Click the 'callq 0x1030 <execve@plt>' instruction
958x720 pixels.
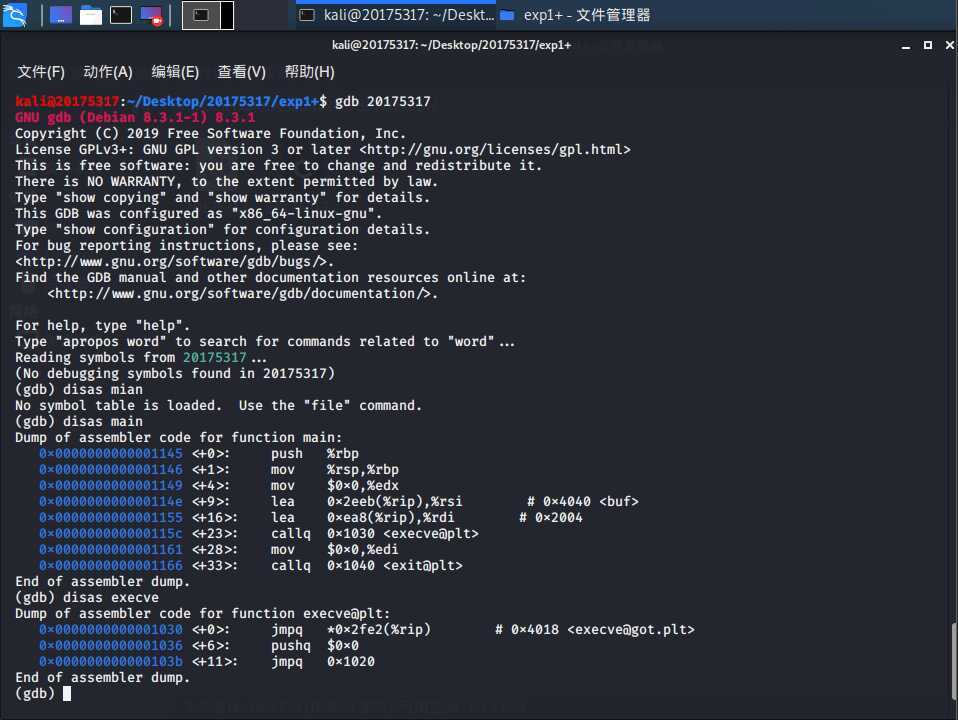pyautogui.click(x=375, y=534)
